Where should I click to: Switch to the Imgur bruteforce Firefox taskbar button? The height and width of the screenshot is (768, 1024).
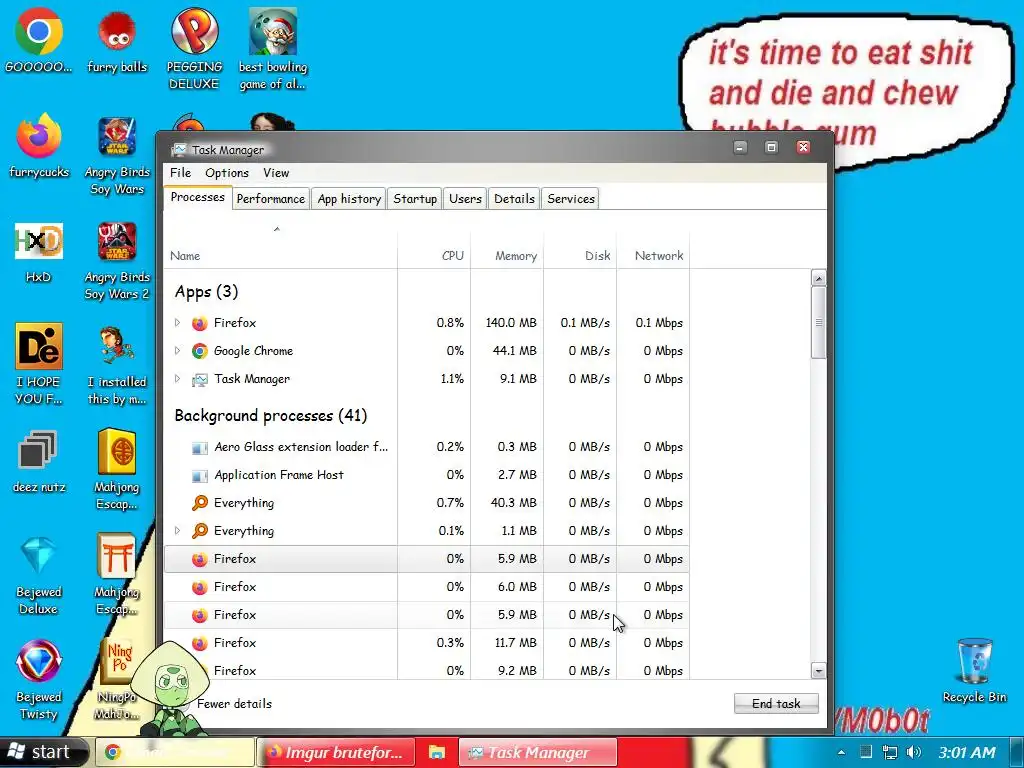click(336, 752)
